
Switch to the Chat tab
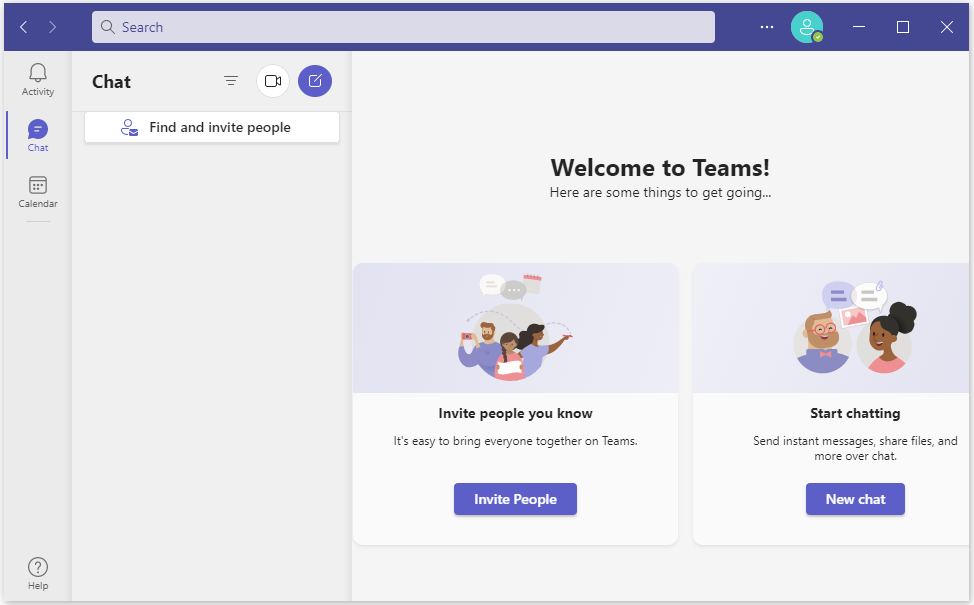(x=38, y=136)
